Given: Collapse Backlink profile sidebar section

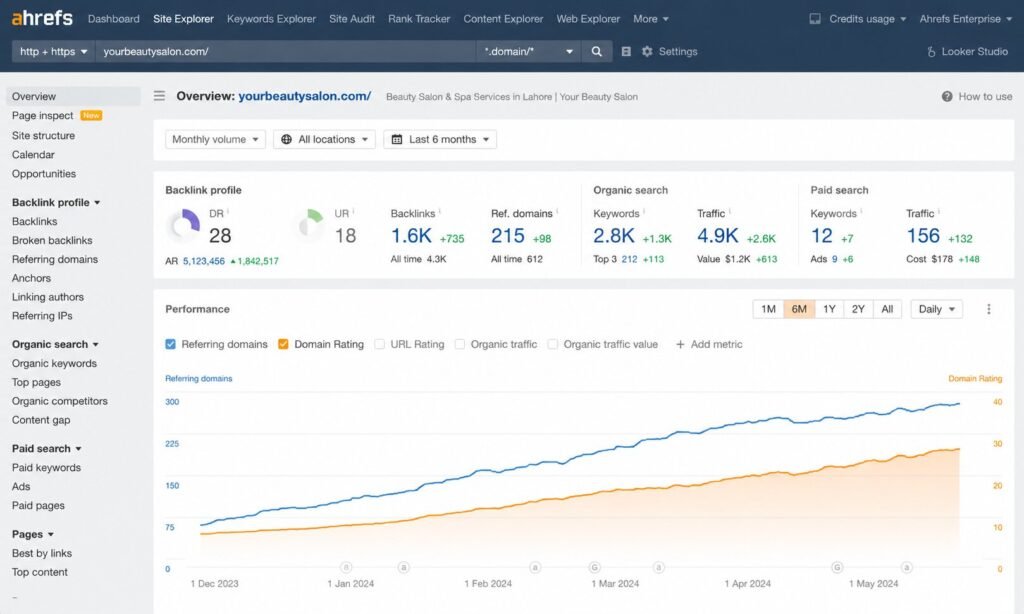Looking at the screenshot, I should (56, 202).
